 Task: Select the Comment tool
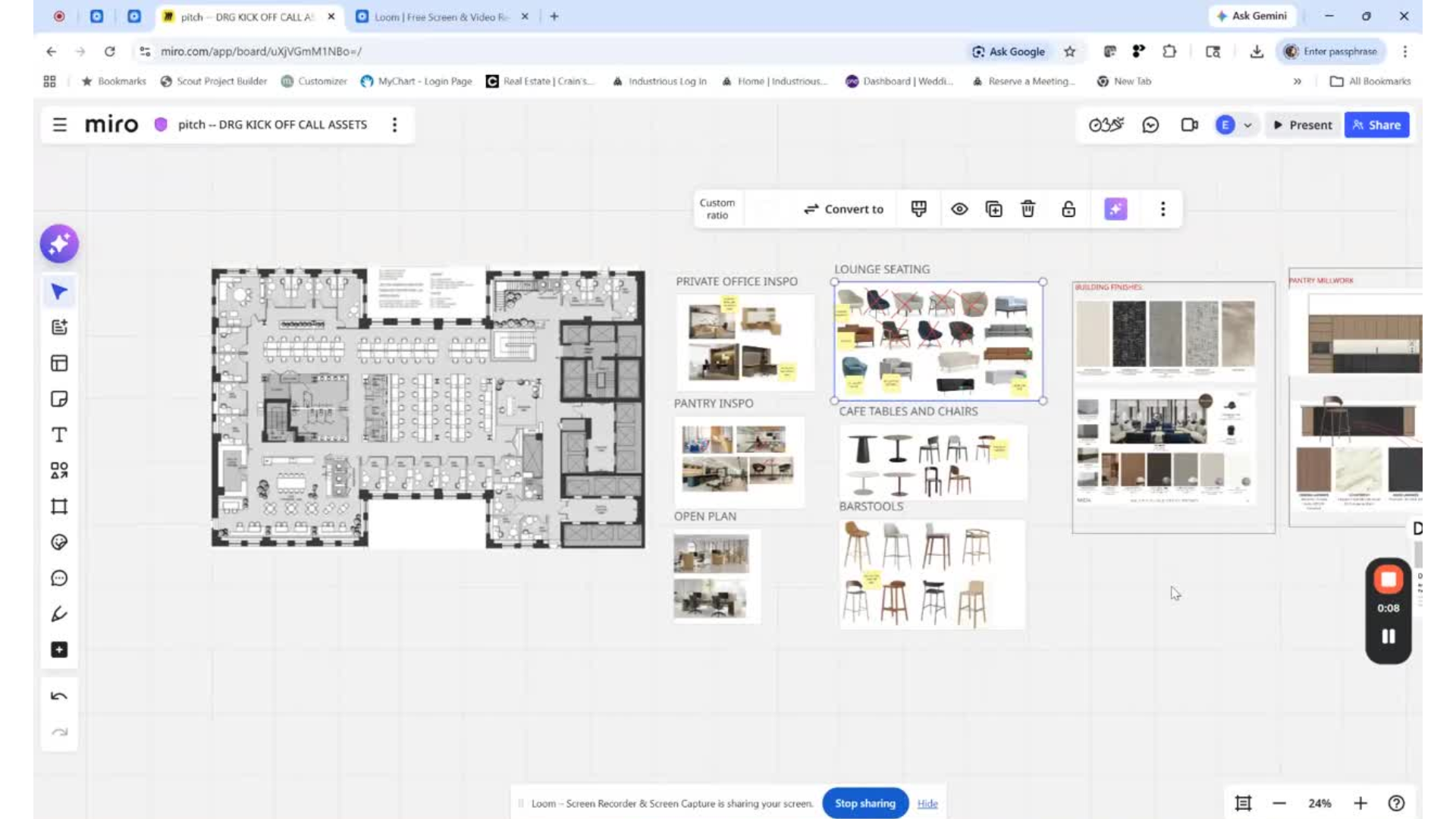[x=59, y=579]
